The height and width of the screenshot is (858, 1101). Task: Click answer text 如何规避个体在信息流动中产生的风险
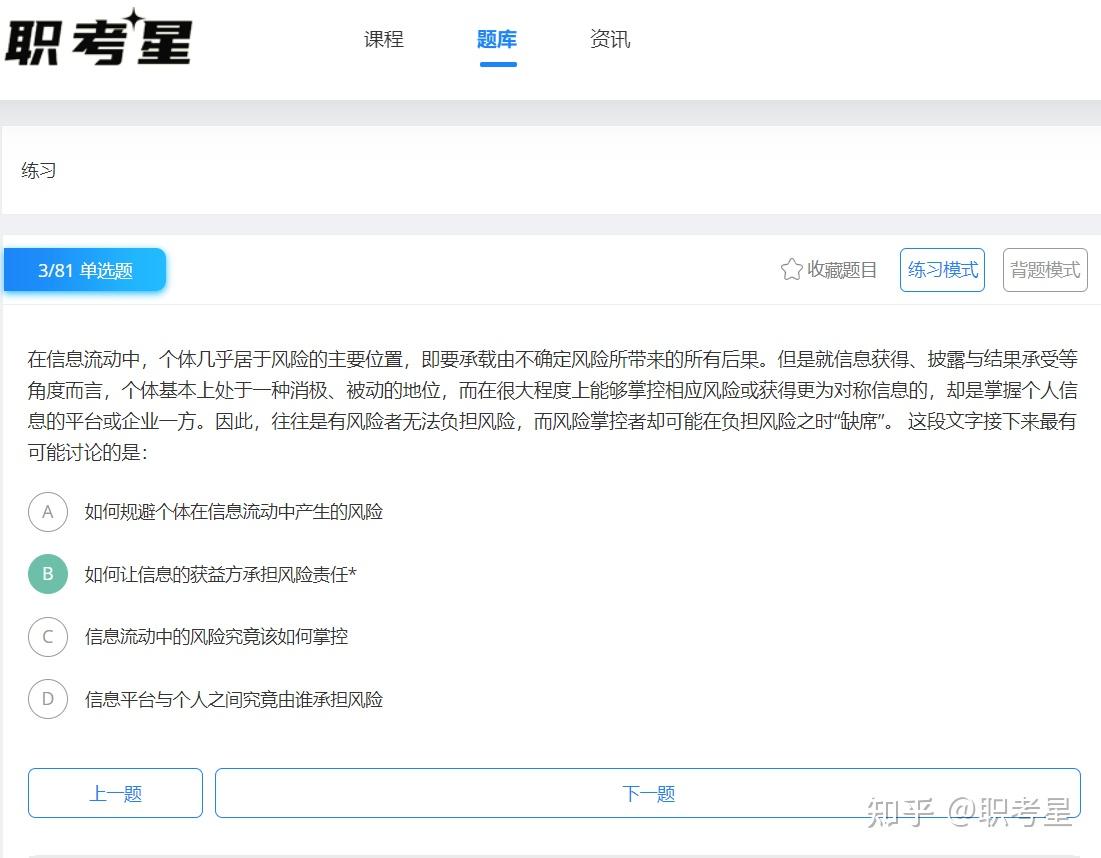pos(234,512)
